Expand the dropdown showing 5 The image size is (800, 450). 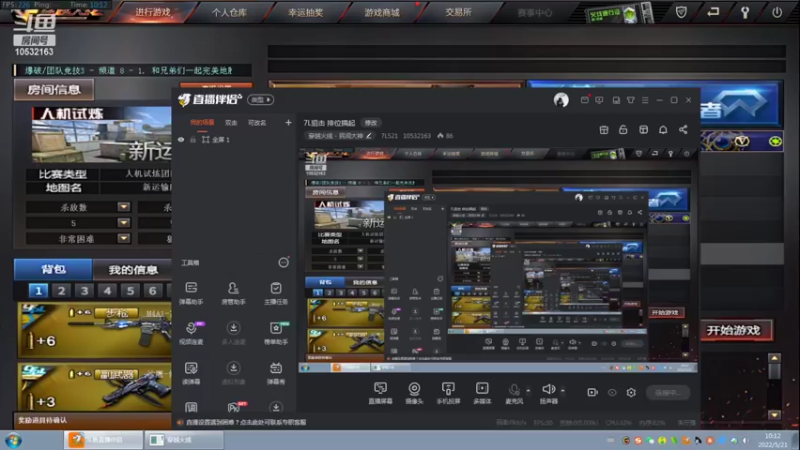[x=123, y=222]
